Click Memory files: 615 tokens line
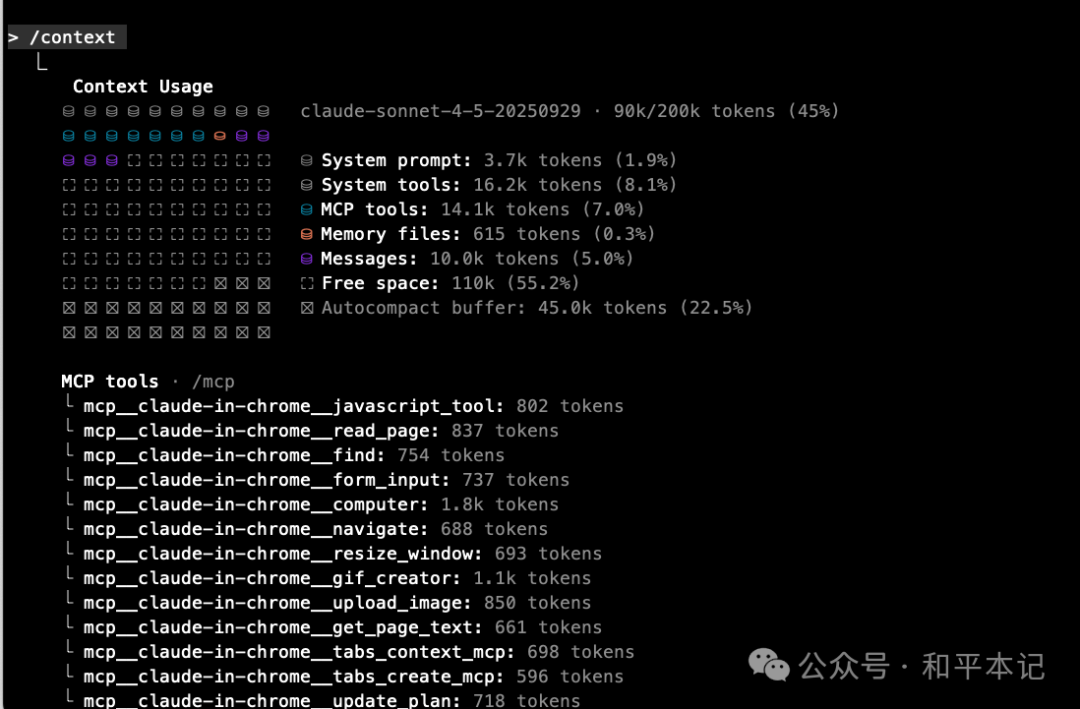The width and height of the screenshot is (1080, 709). (x=478, y=234)
